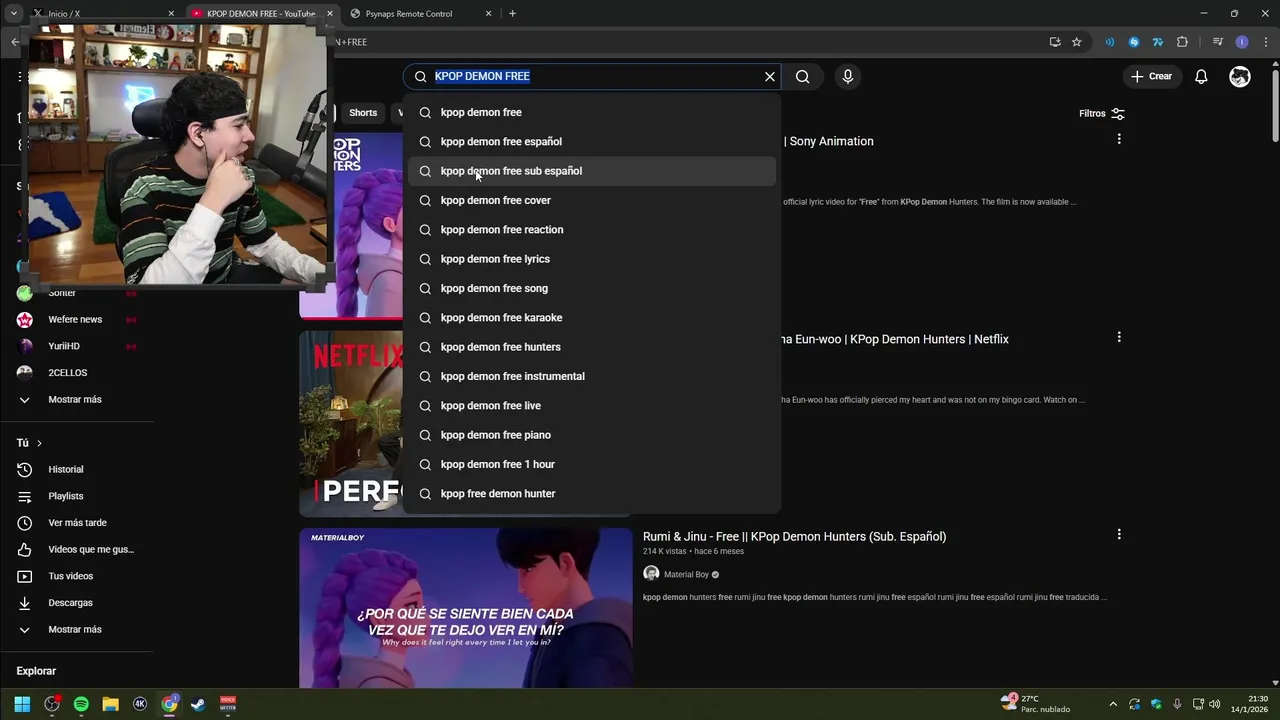Screen dimensions: 1280x720
Task: Open Videos que me gustan in sidebar
Action: pos(90,549)
